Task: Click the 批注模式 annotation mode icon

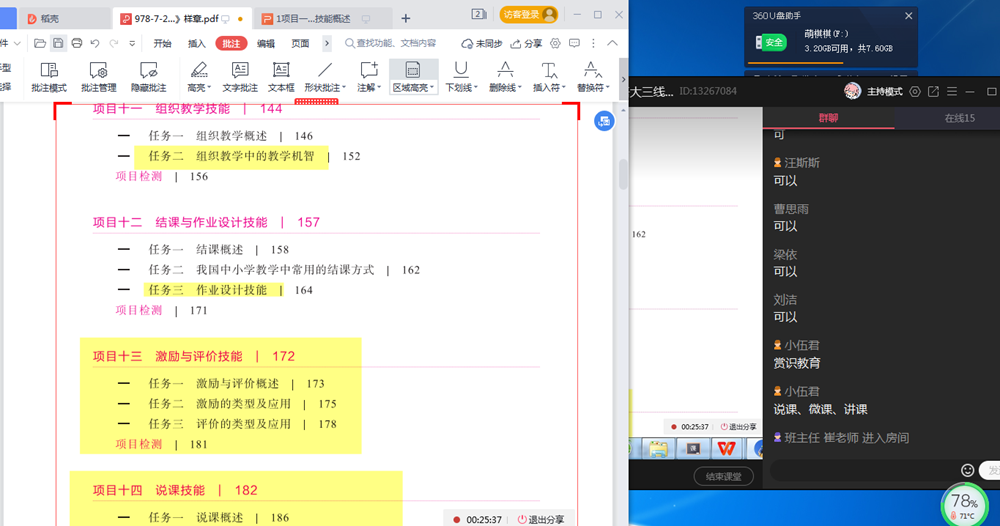Action: pos(48,75)
